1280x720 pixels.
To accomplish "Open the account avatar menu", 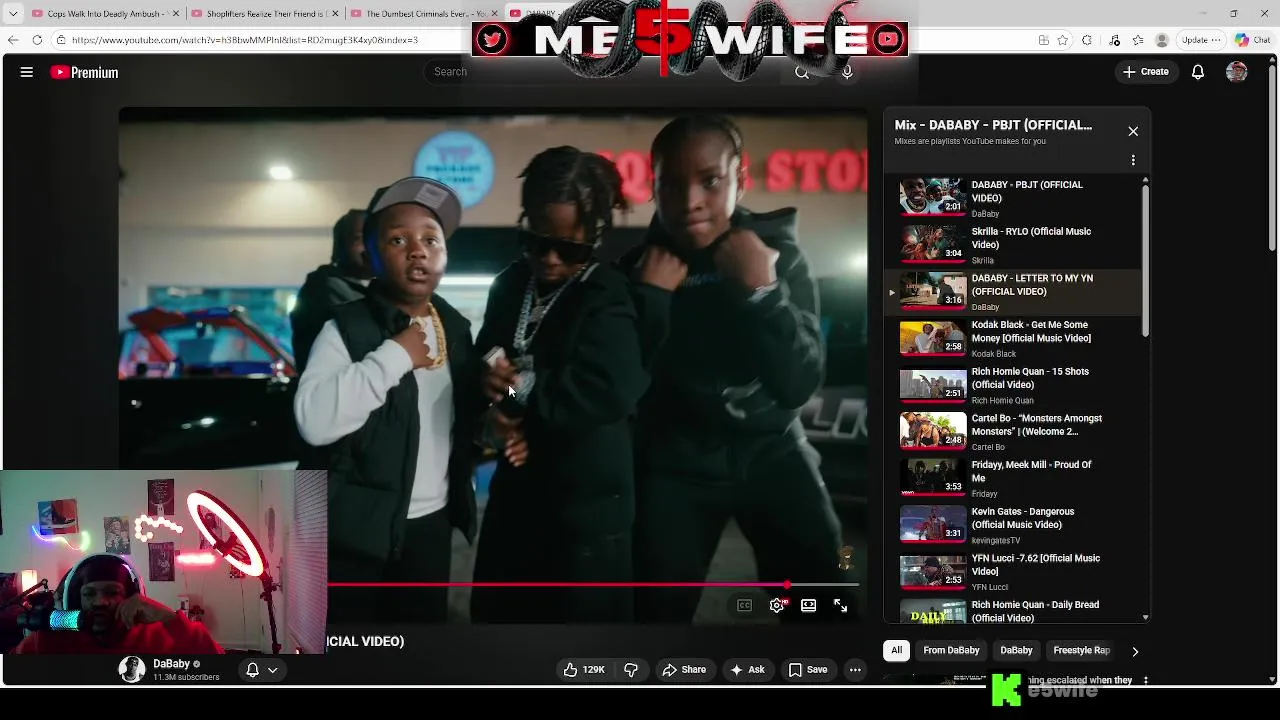I will tap(1237, 72).
